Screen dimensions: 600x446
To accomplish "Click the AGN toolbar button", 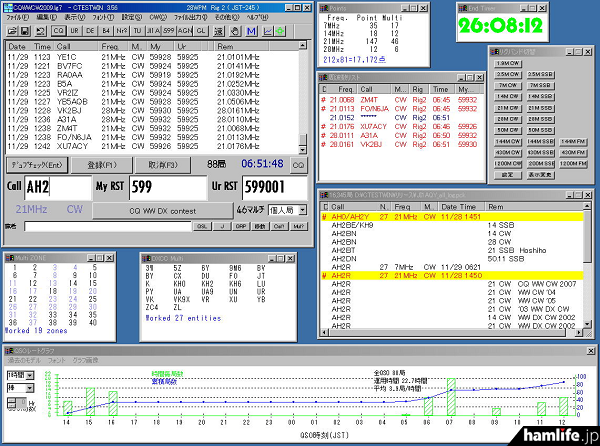I will point(183,31).
